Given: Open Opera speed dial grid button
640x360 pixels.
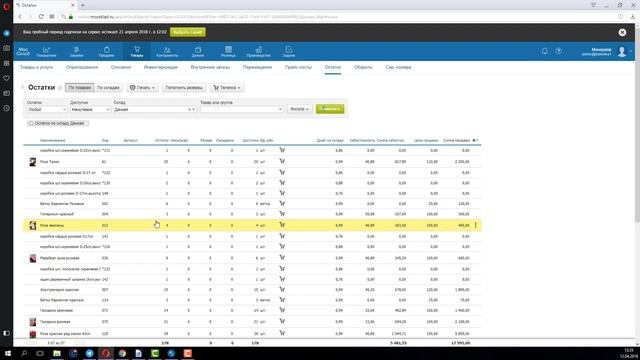Looking at the screenshot, I should [x=52, y=17].
